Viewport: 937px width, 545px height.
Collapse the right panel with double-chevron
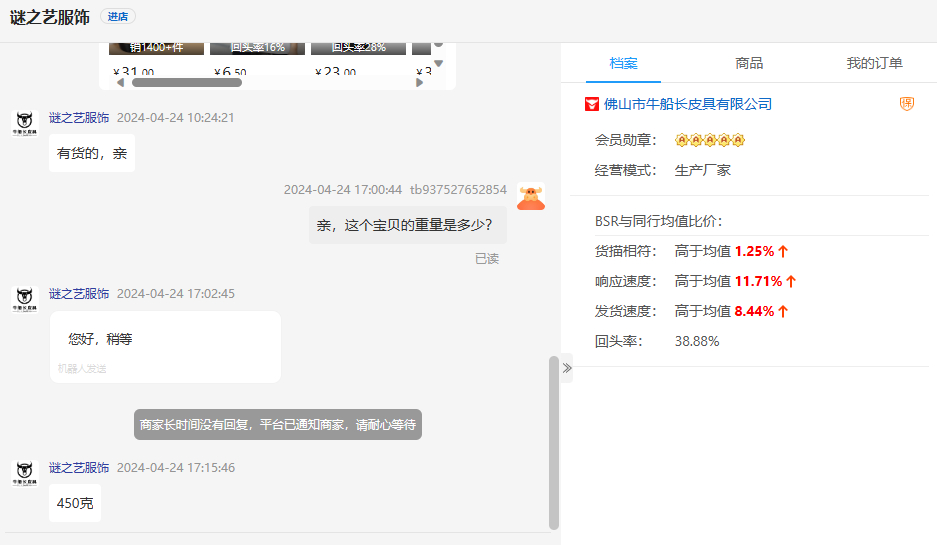(567, 367)
